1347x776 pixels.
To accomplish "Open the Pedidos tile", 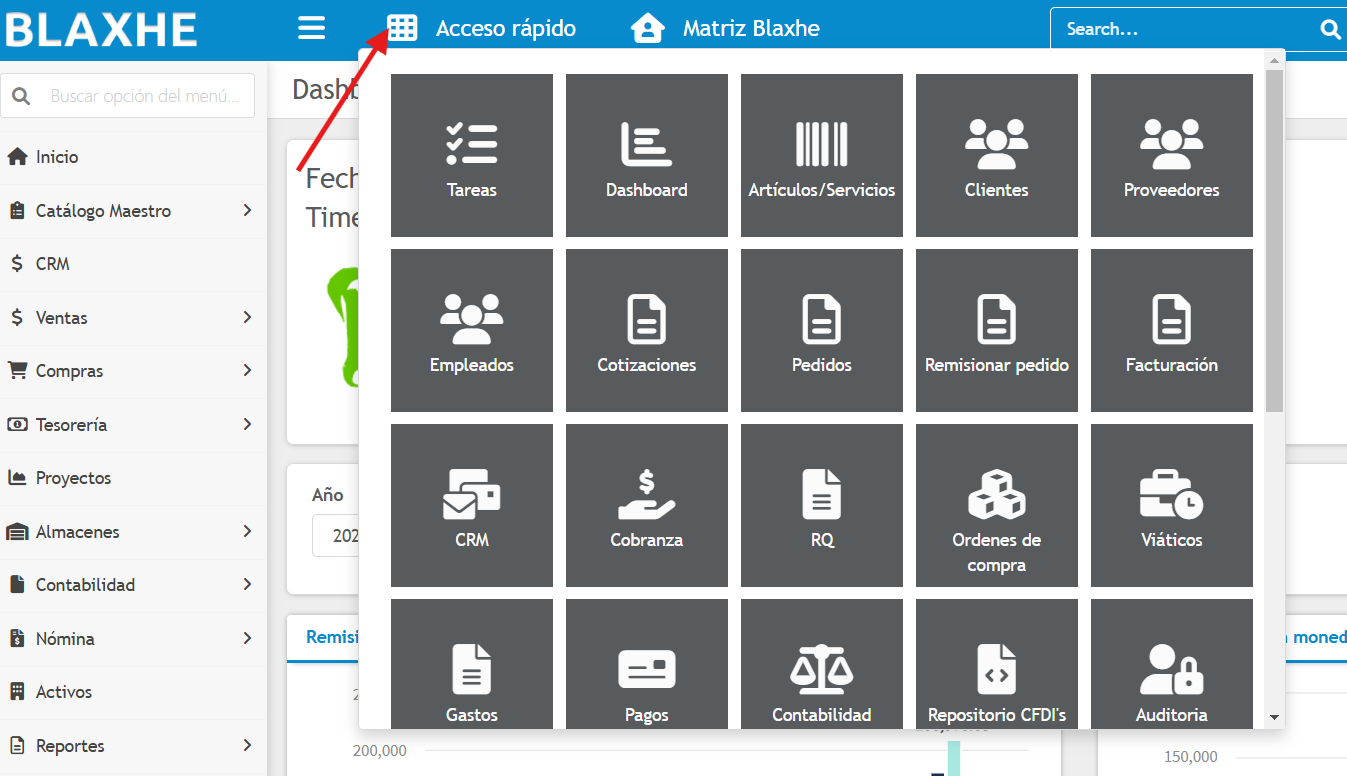I will tap(822, 330).
